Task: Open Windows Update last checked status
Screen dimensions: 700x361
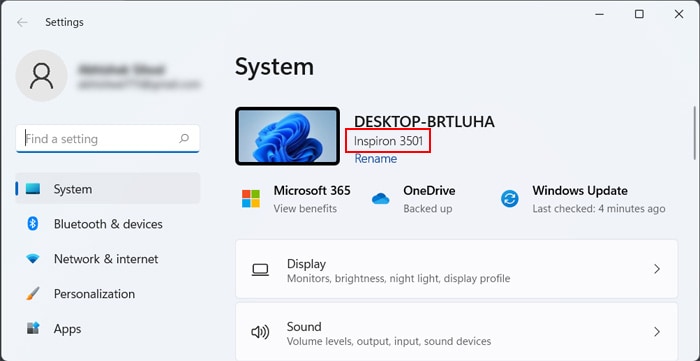Action: (599, 208)
